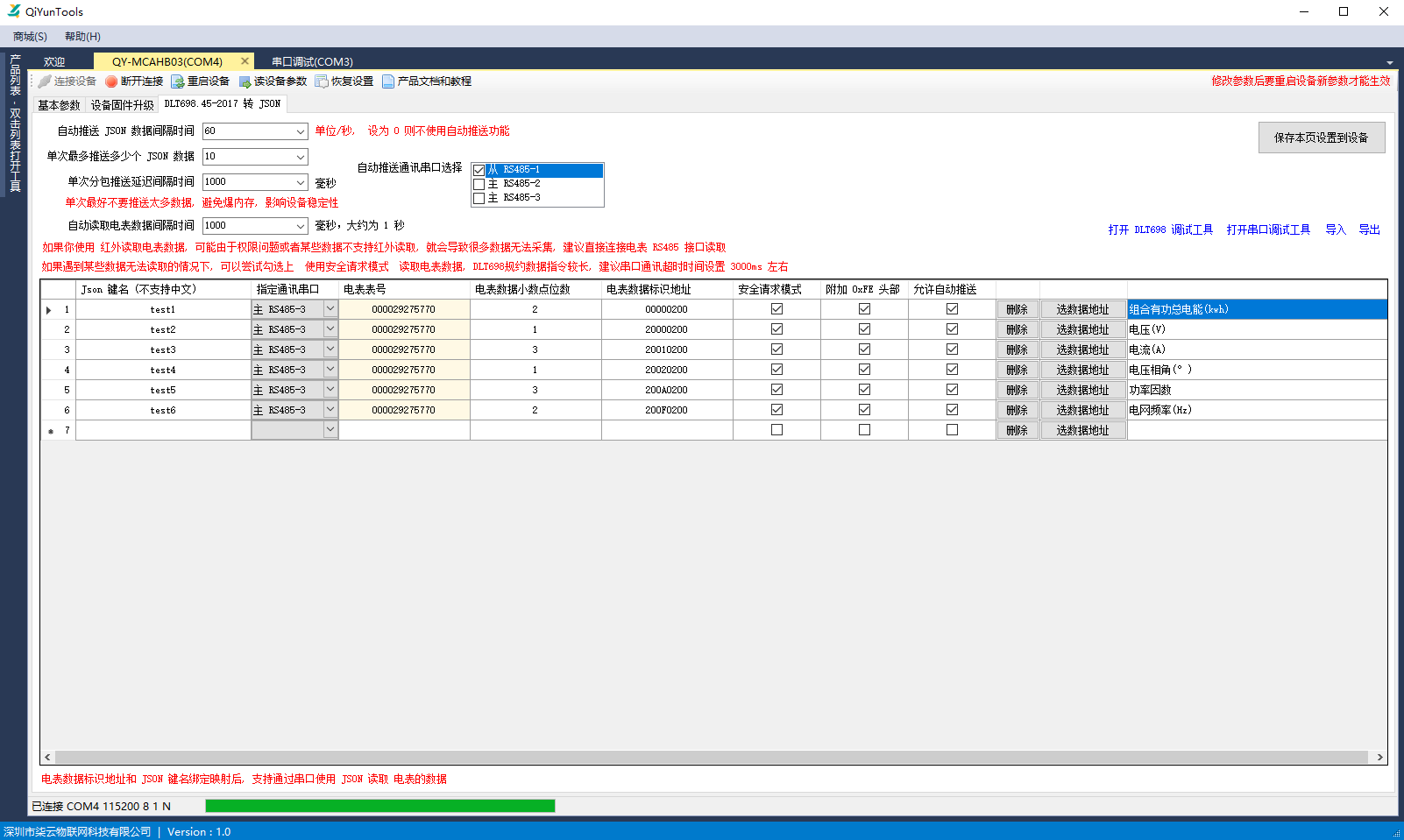Enable the 主 RS485-2 checkbox
The image size is (1404, 840).
pyautogui.click(x=479, y=184)
